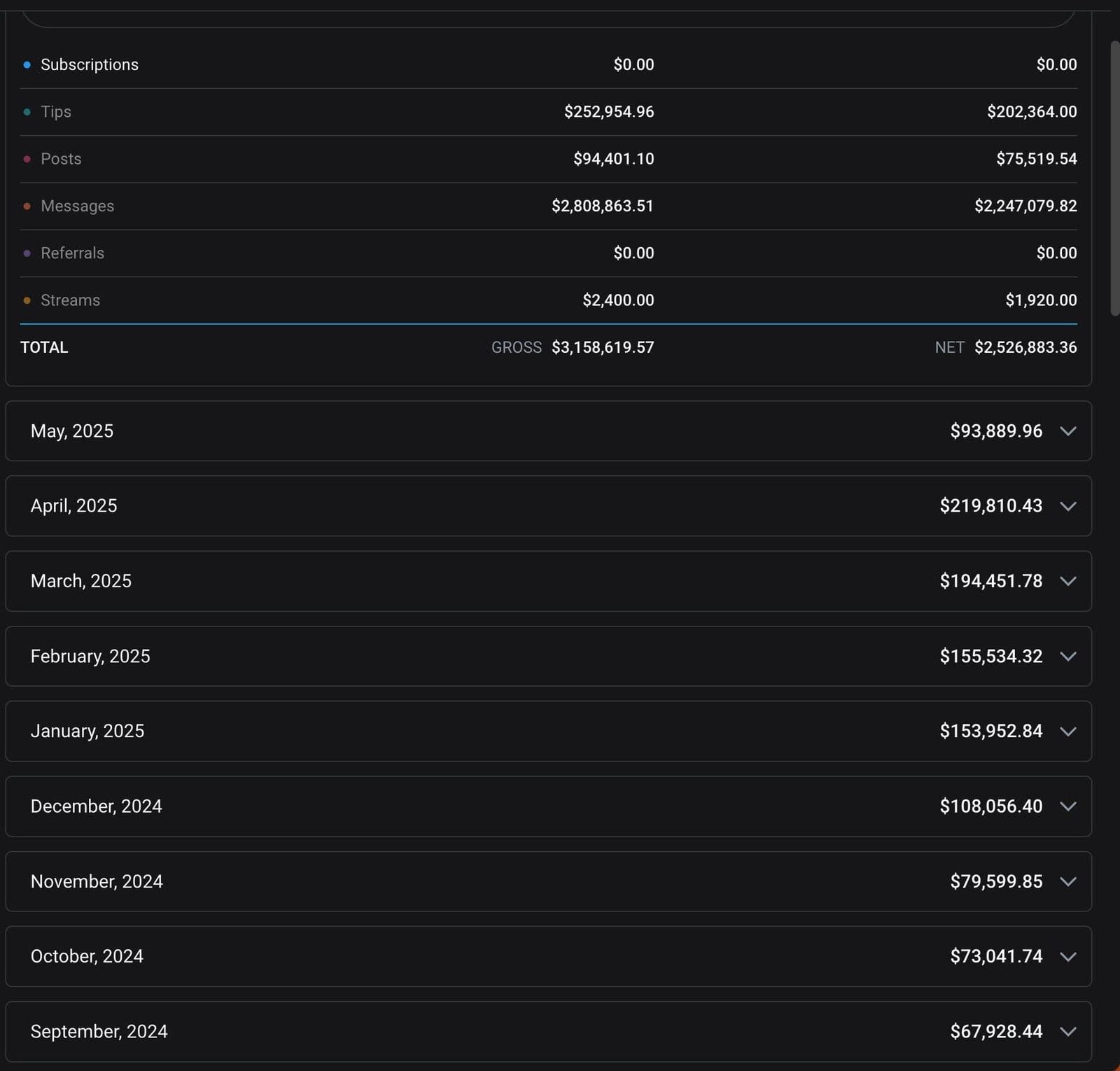Click the October, 2024 chevron icon
The image size is (1120, 1071).
coord(1067,957)
